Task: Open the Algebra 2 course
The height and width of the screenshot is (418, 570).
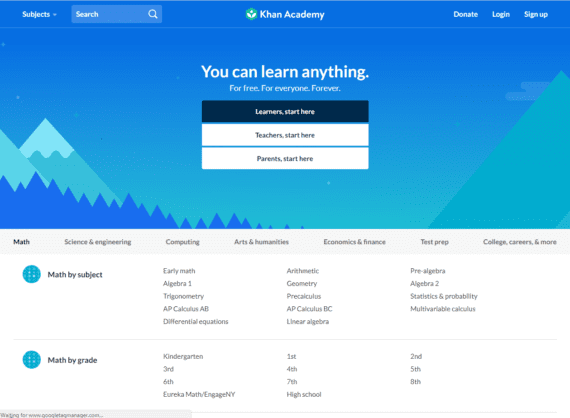Action: tap(424, 284)
